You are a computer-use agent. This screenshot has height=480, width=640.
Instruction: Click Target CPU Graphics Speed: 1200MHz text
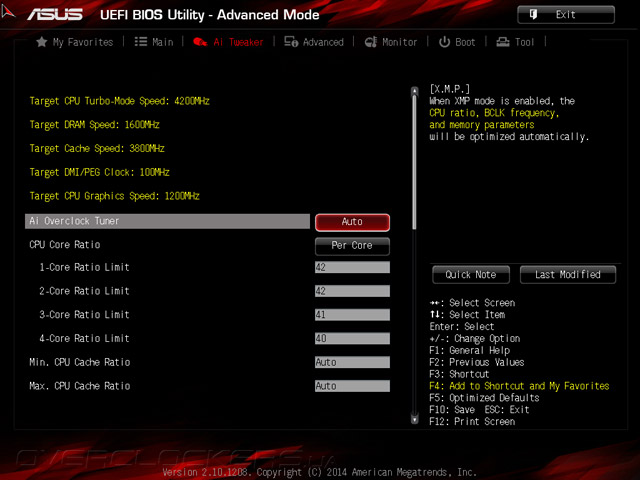(x=114, y=196)
